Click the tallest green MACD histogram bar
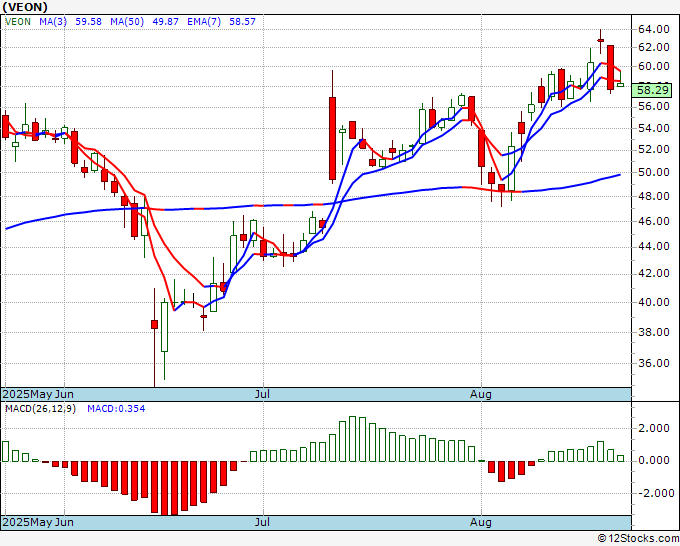This screenshot has height=546, width=680. (352, 439)
